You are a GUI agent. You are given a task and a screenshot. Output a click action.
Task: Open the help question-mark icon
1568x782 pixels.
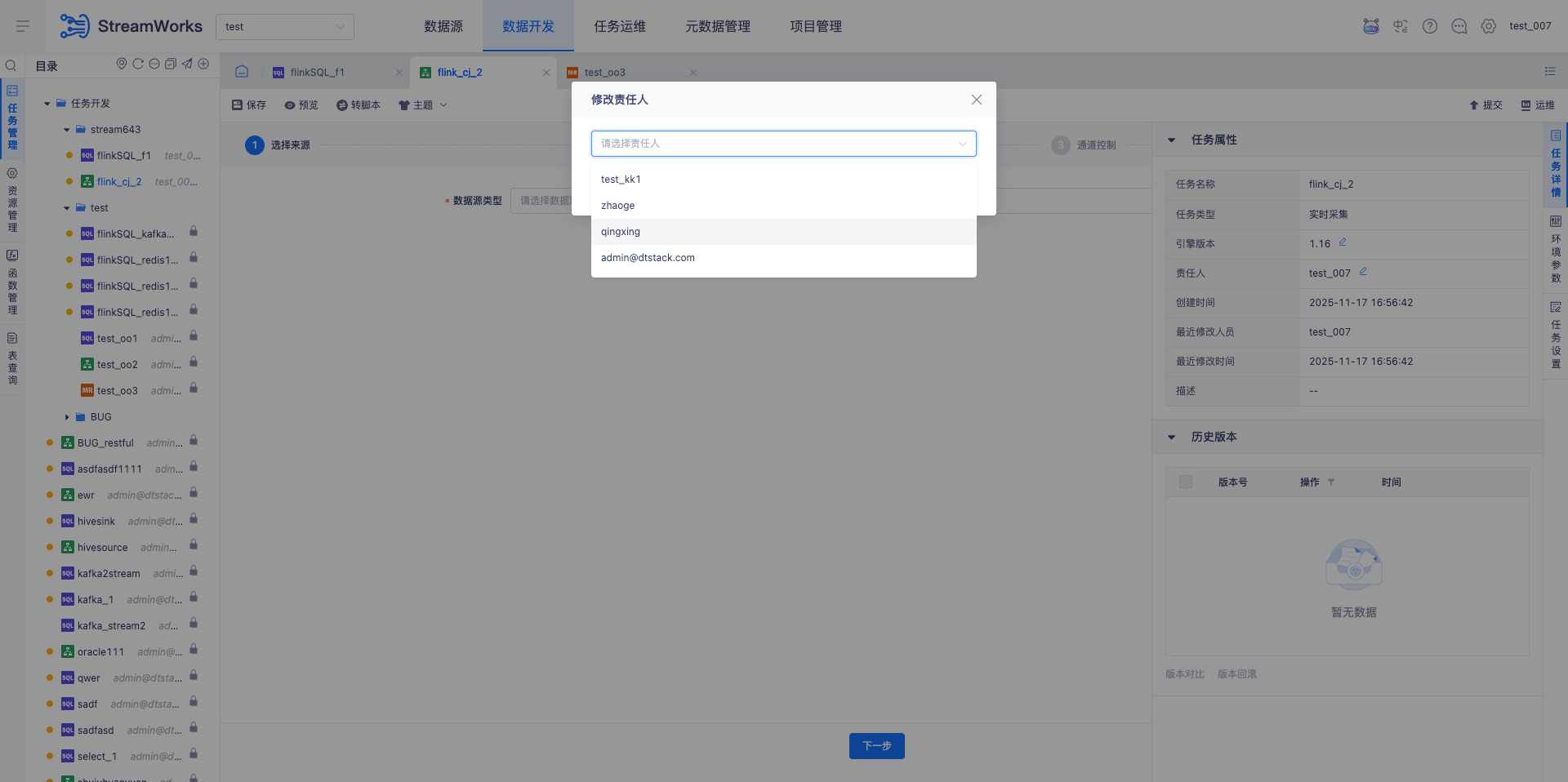coord(1429,26)
